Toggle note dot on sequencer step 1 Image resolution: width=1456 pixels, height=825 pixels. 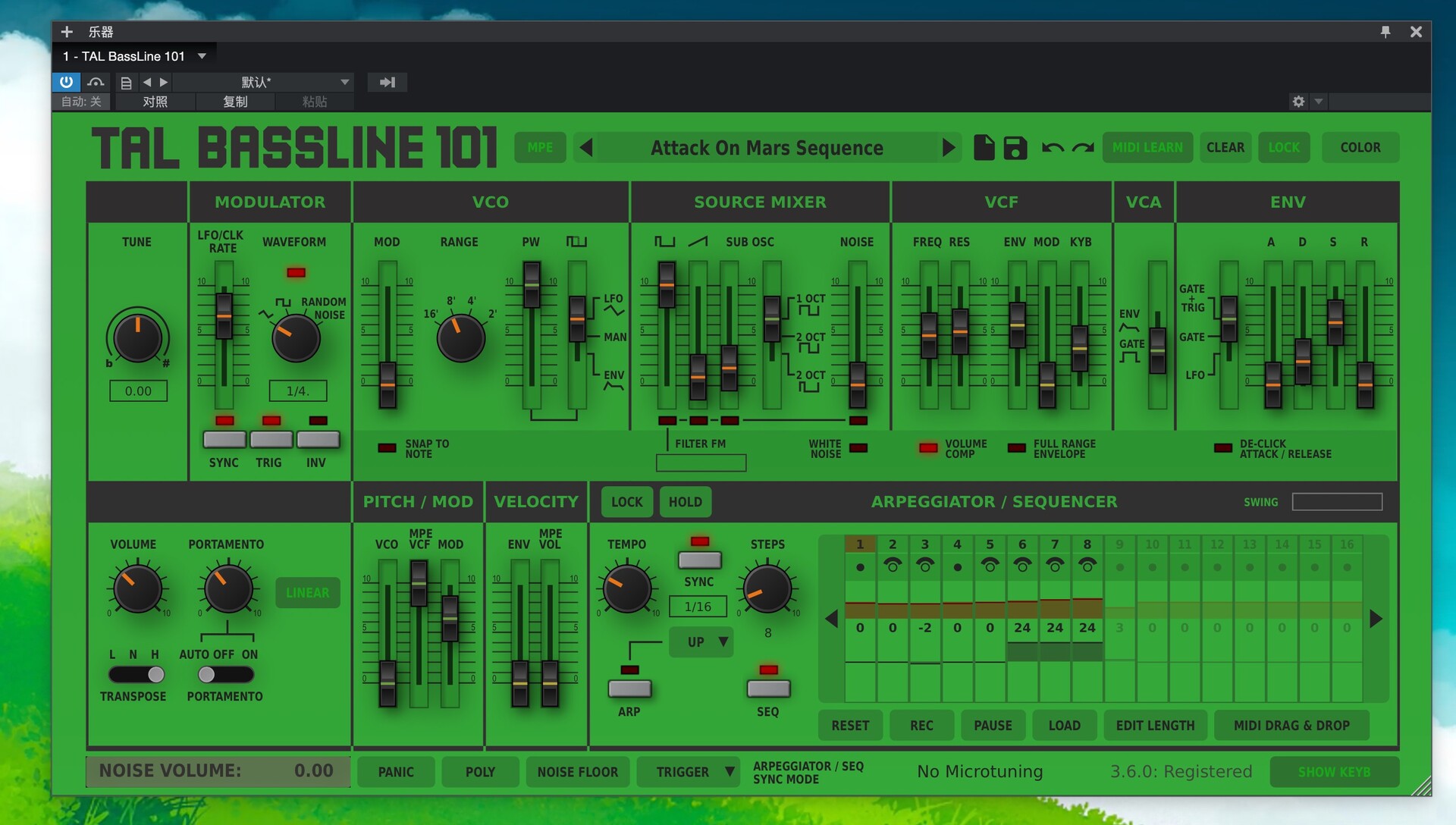(x=860, y=567)
